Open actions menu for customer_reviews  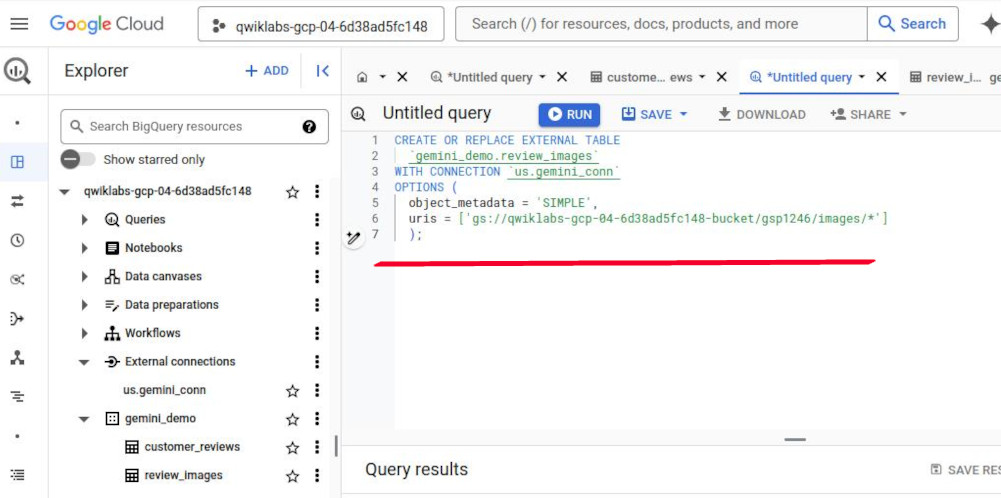pyautogui.click(x=317, y=447)
